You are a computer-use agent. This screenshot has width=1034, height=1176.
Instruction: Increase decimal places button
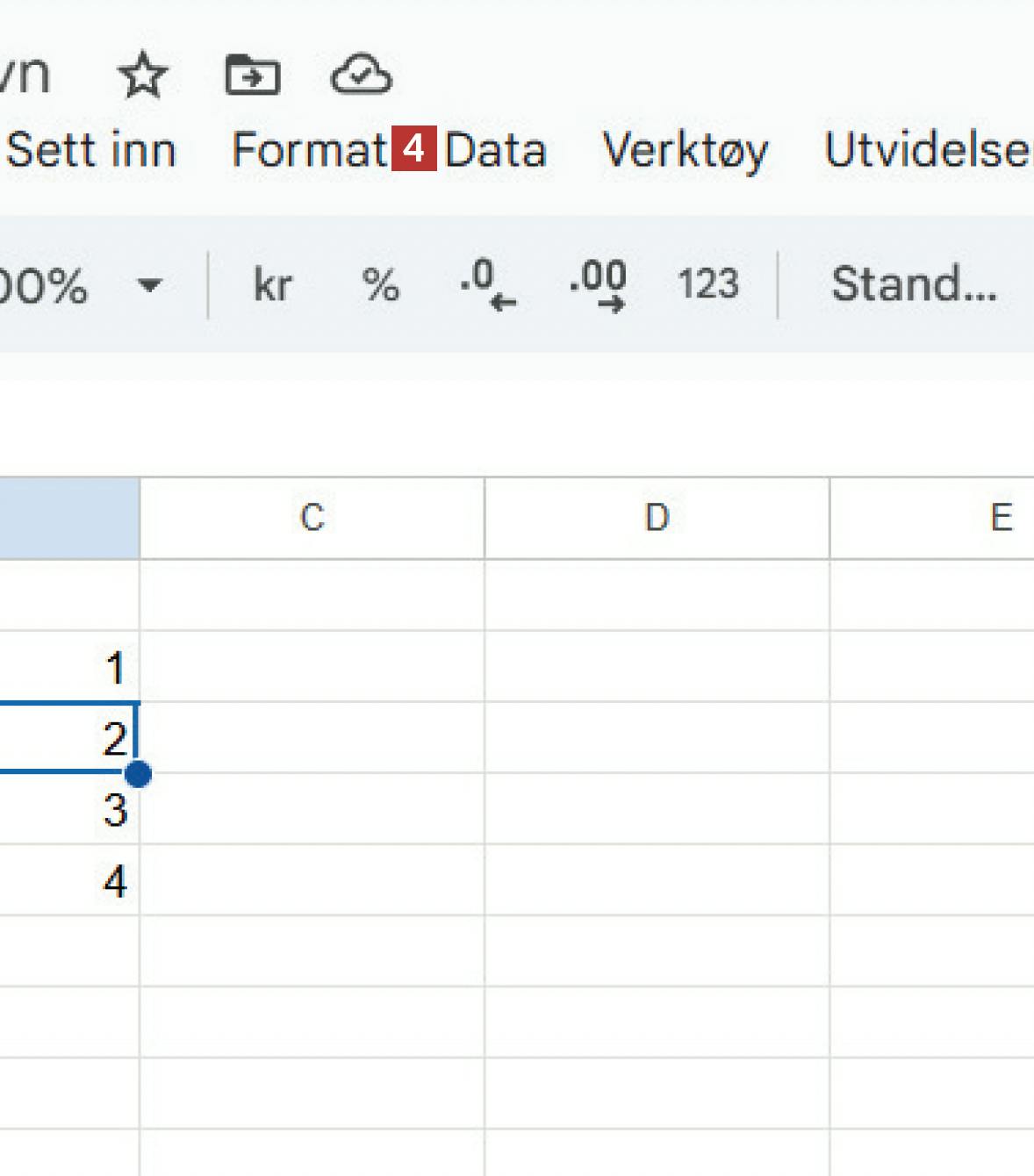[598, 285]
